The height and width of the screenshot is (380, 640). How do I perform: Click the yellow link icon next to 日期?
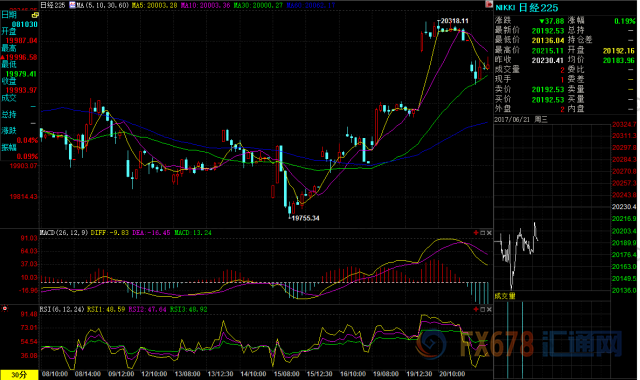point(35,15)
